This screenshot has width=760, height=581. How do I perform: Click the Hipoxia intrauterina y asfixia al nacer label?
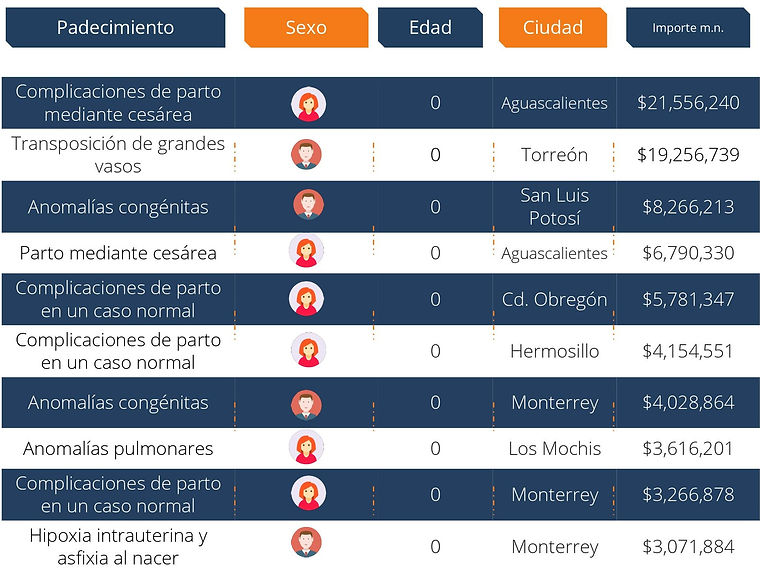(x=118, y=546)
